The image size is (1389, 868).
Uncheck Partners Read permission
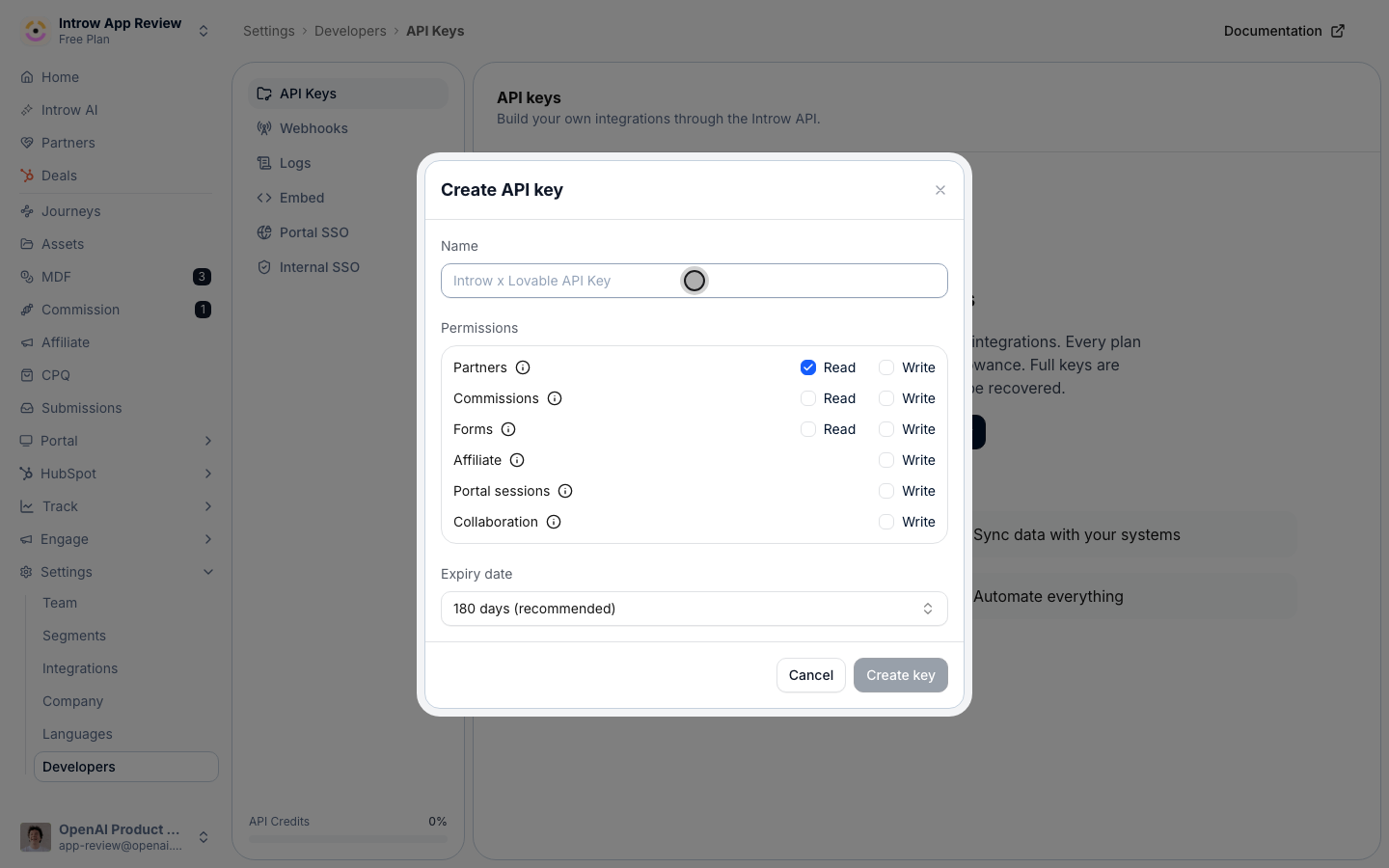tap(808, 367)
